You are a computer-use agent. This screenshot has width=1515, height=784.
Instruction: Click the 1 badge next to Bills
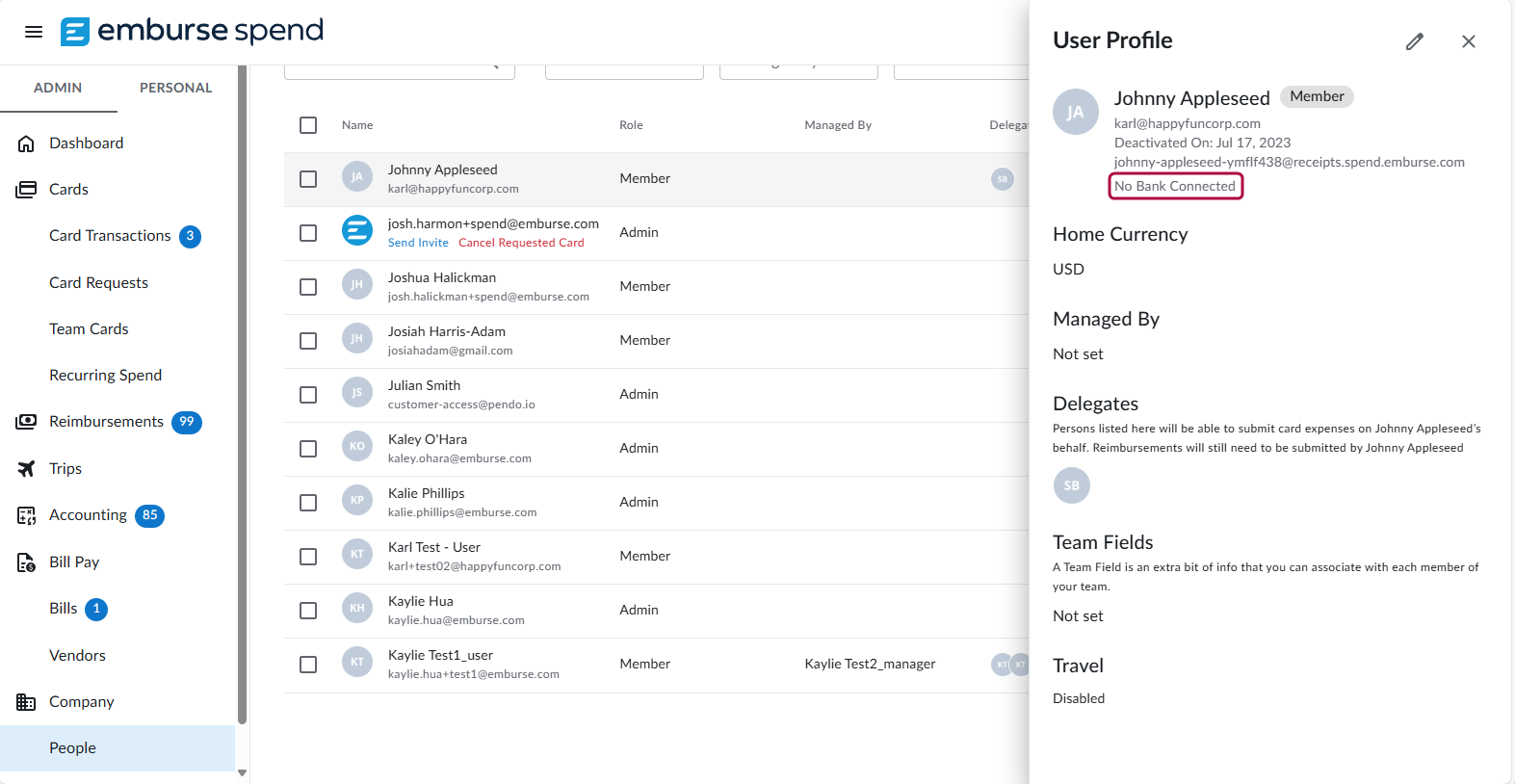96,609
